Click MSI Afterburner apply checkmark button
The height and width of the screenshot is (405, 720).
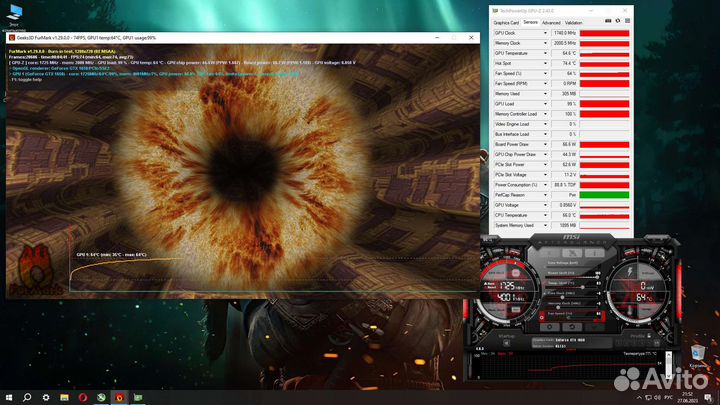click(x=594, y=327)
